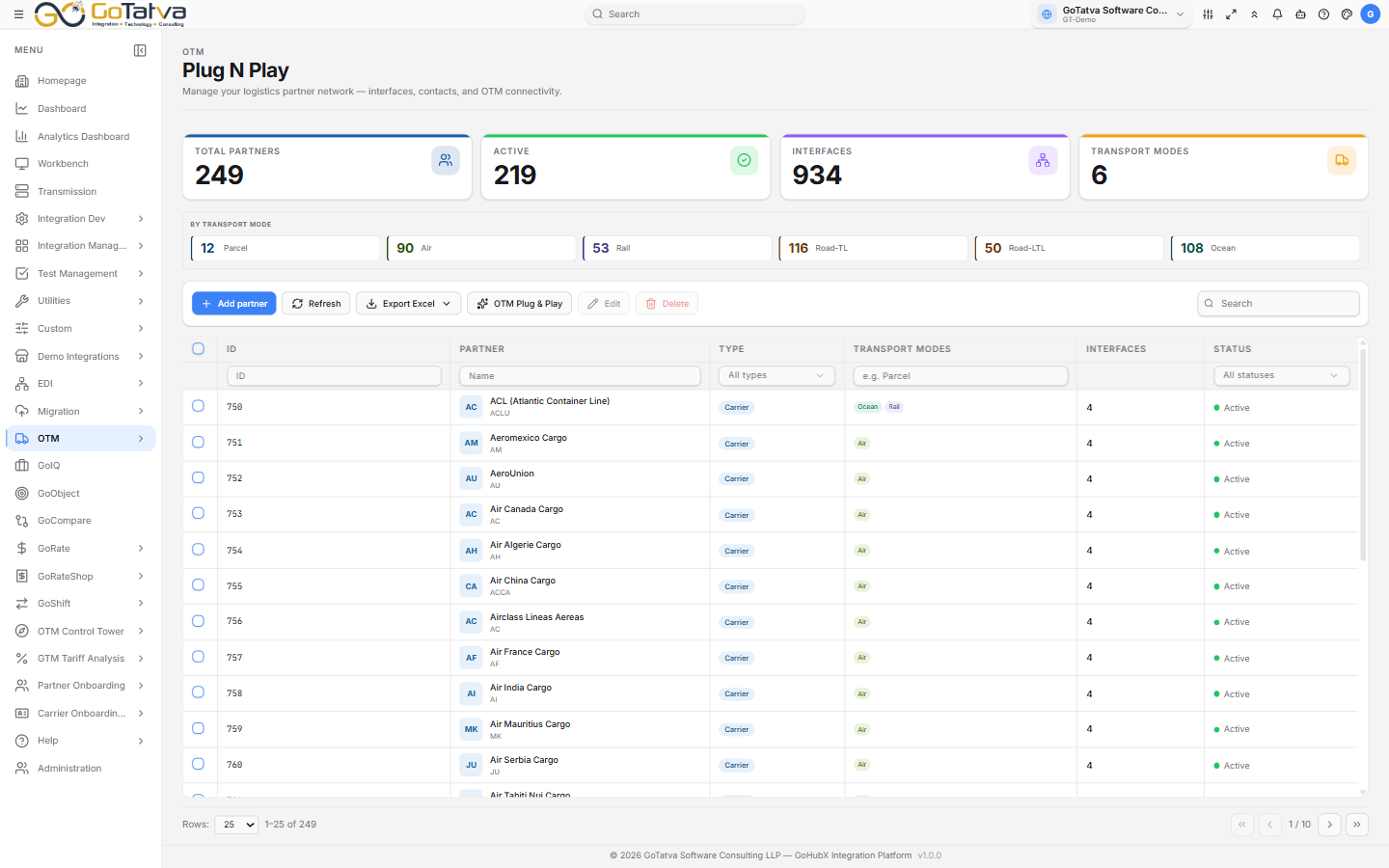Focus the partner table Search box
This screenshot has width=1389, height=868.
click(x=1279, y=304)
